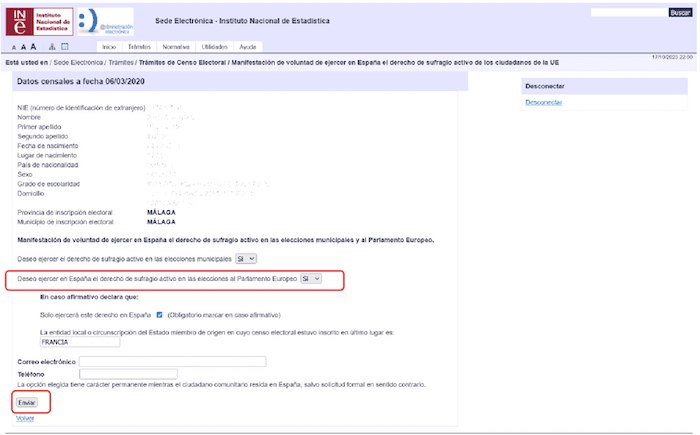
Task: Toggle the Solo ejercerá este derecho en España checkbox
Action: [x=159, y=315]
